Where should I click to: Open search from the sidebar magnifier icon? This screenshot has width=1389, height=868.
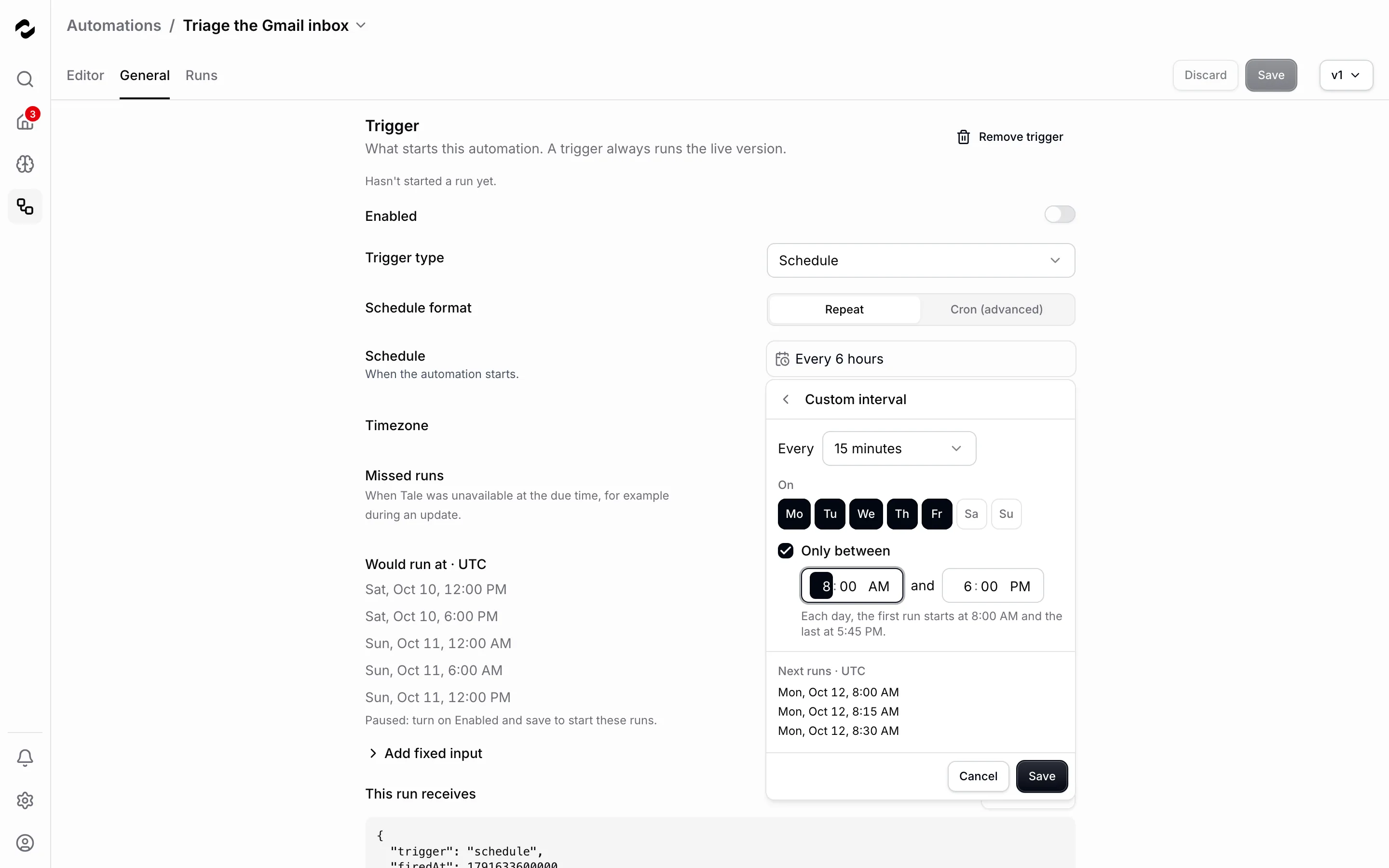tap(25, 79)
